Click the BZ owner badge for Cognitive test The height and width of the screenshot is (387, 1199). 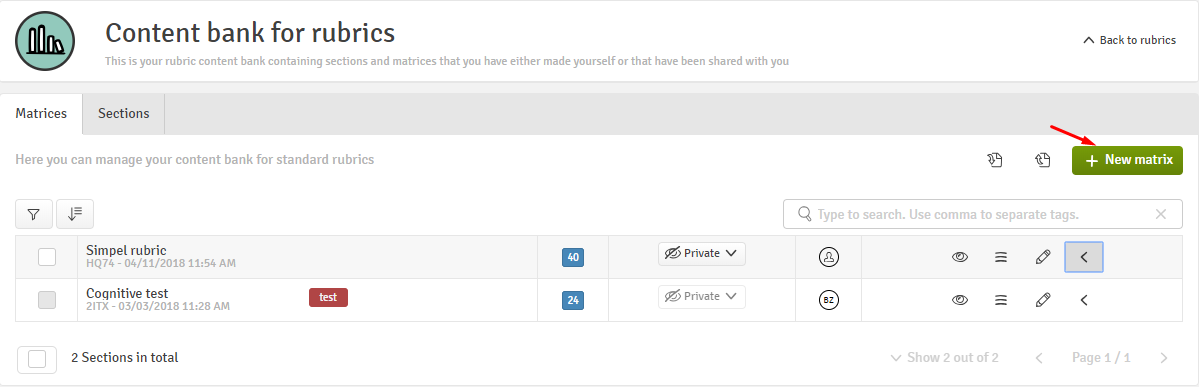828,300
